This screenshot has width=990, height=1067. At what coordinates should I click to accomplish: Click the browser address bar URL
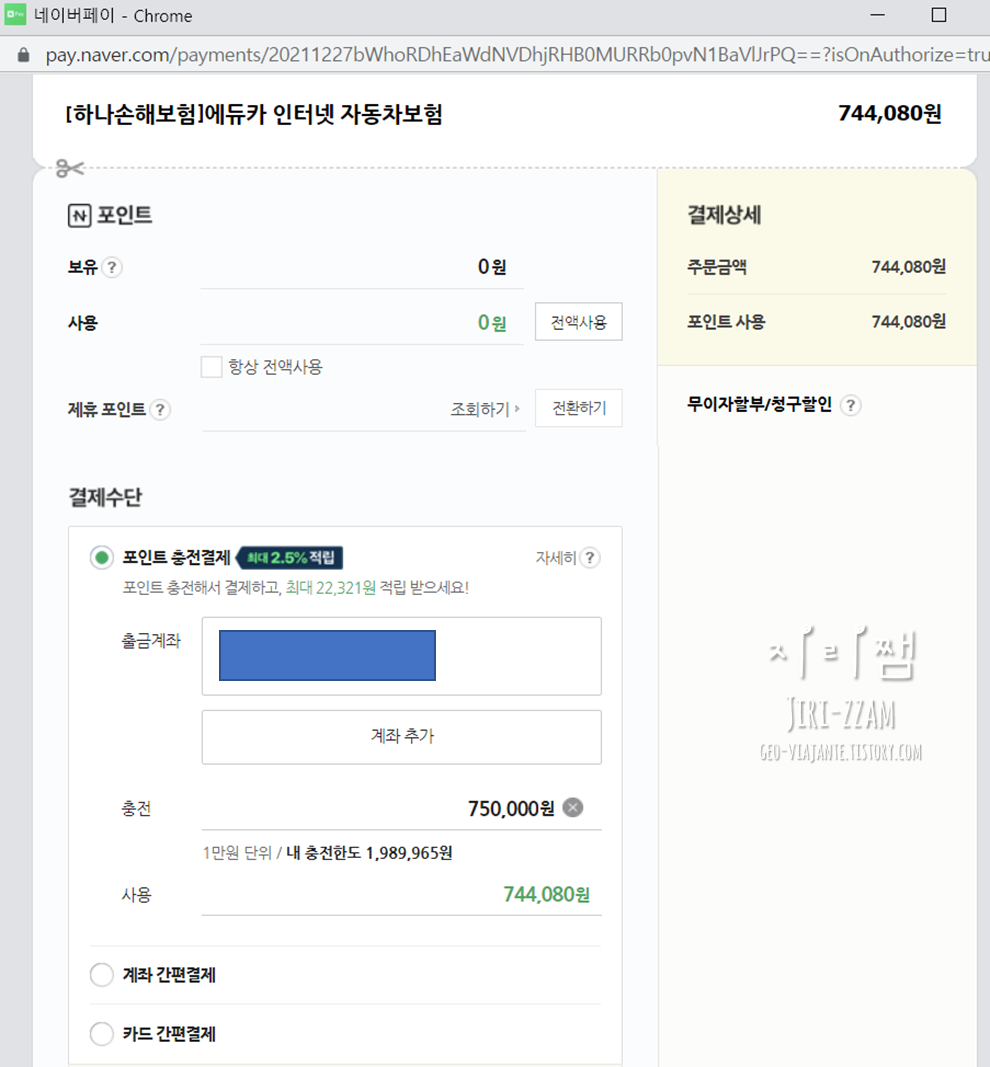517,55
